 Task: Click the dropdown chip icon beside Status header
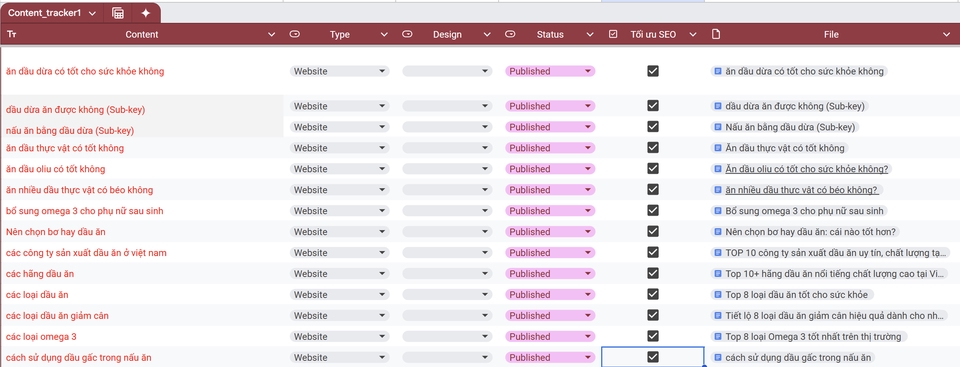[x=510, y=34]
